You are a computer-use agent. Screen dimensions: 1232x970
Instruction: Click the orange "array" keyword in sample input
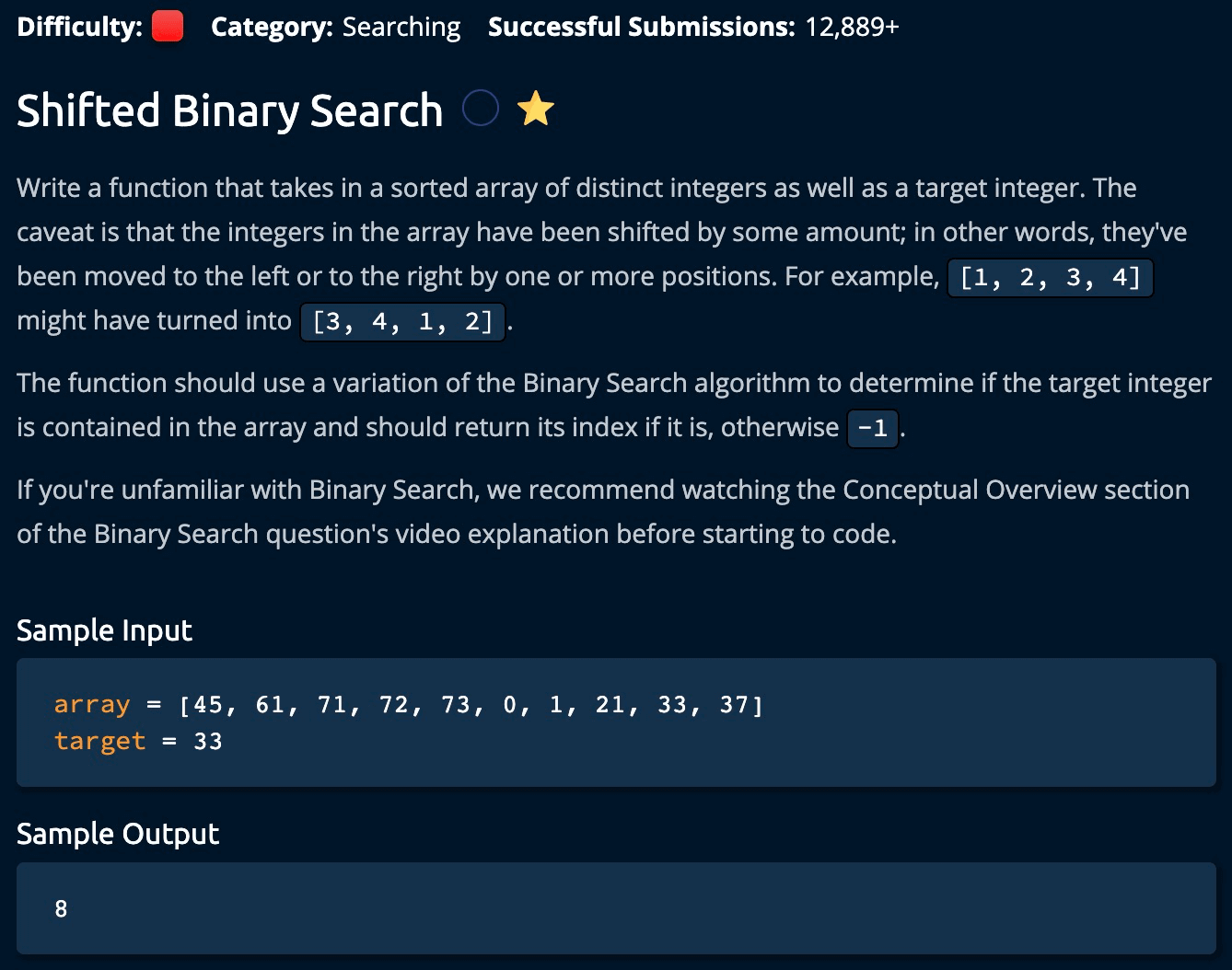(x=92, y=705)
